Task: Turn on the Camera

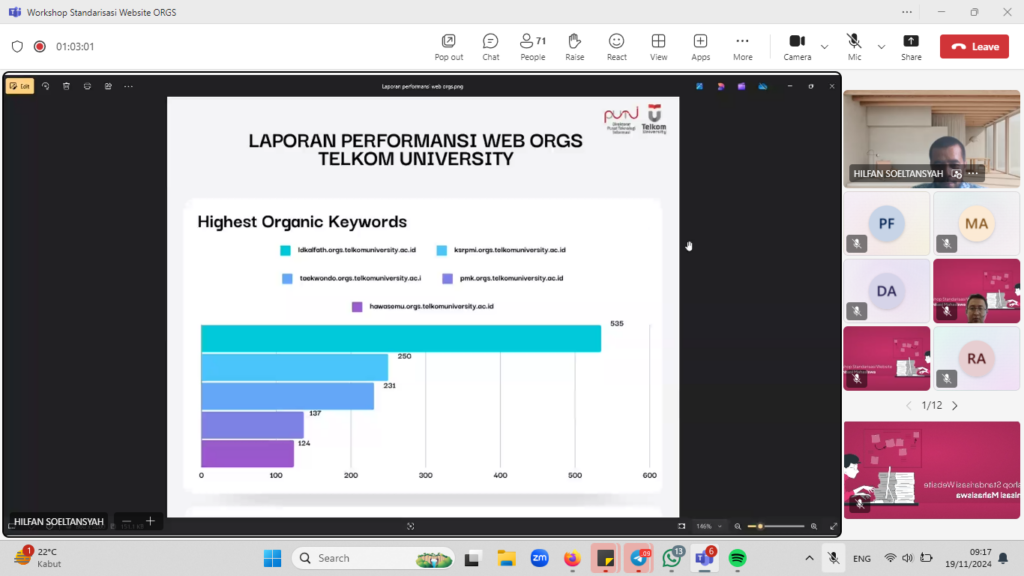Action: click(x=797, y=47)
